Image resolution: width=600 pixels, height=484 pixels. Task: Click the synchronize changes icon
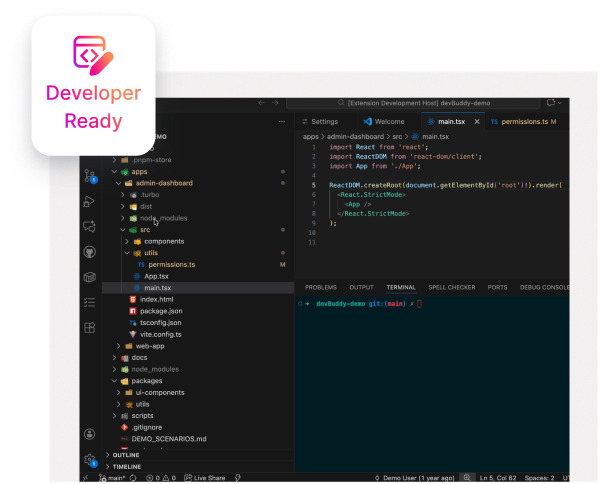click(133, 478)
